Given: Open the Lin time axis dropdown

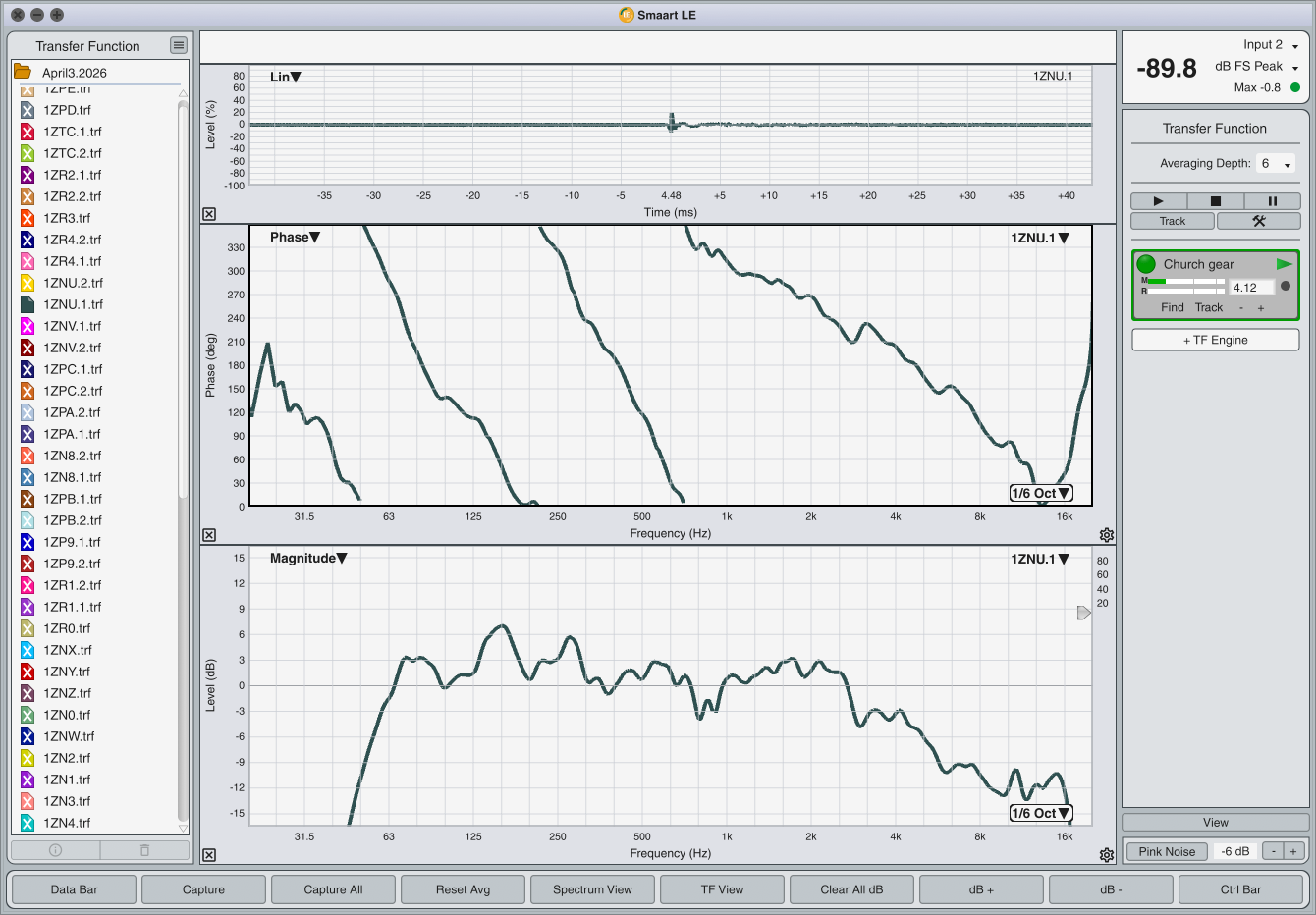Looking at the screenshot, I should pyautogui.click(x=286, y=77).
